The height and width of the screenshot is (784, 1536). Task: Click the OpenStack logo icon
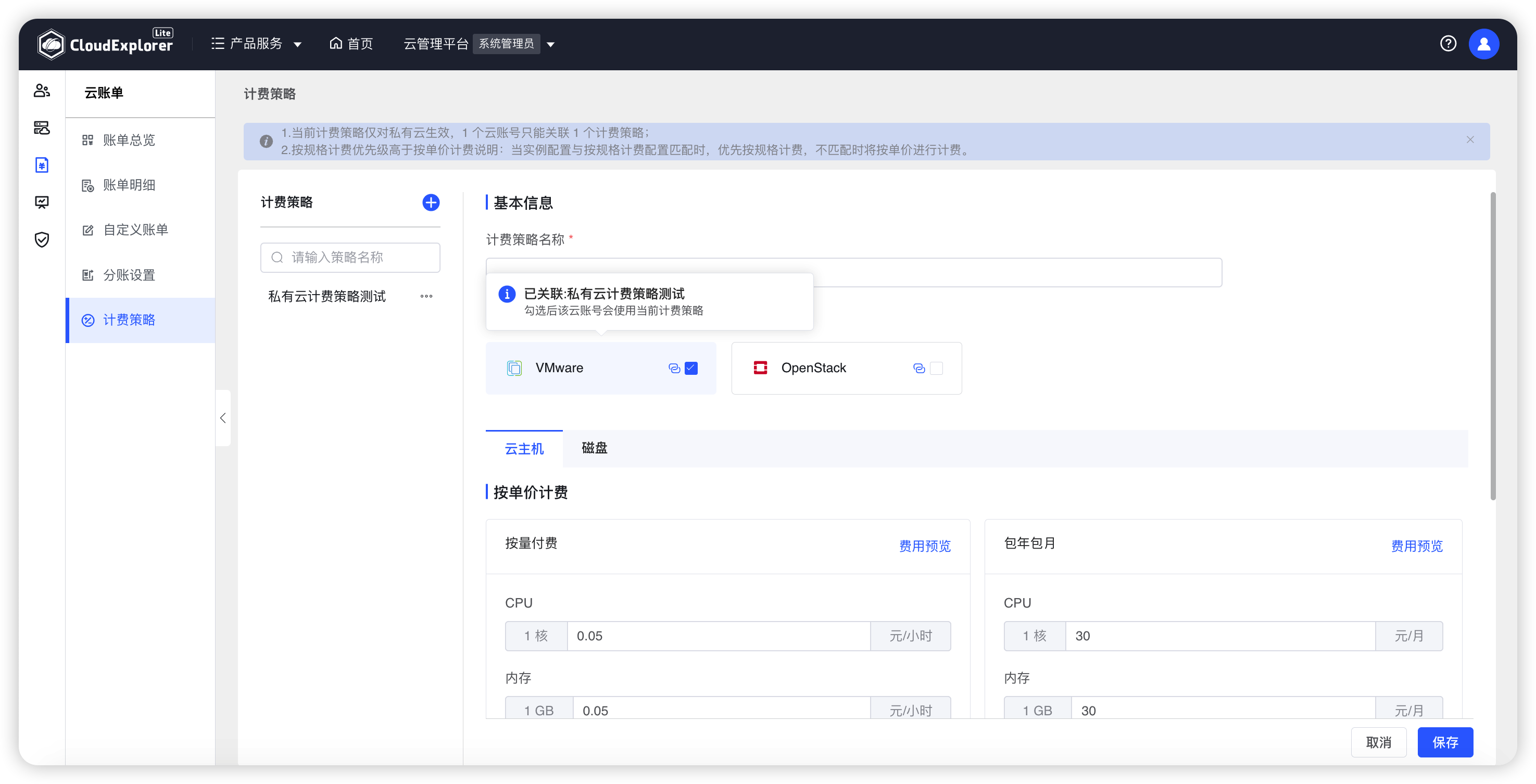[760, 368]
